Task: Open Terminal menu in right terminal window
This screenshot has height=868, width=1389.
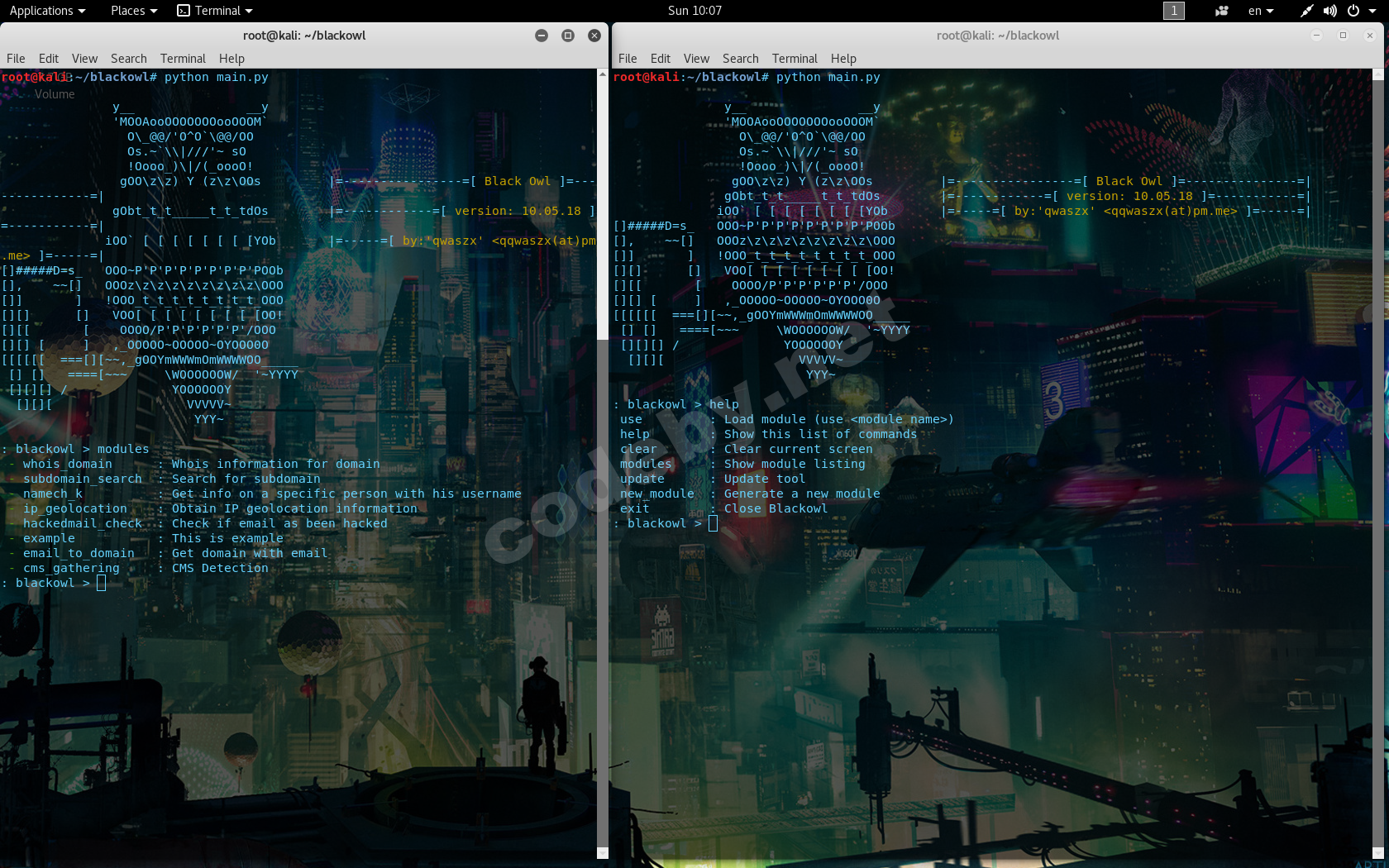Action: click(x=795, y=59)
